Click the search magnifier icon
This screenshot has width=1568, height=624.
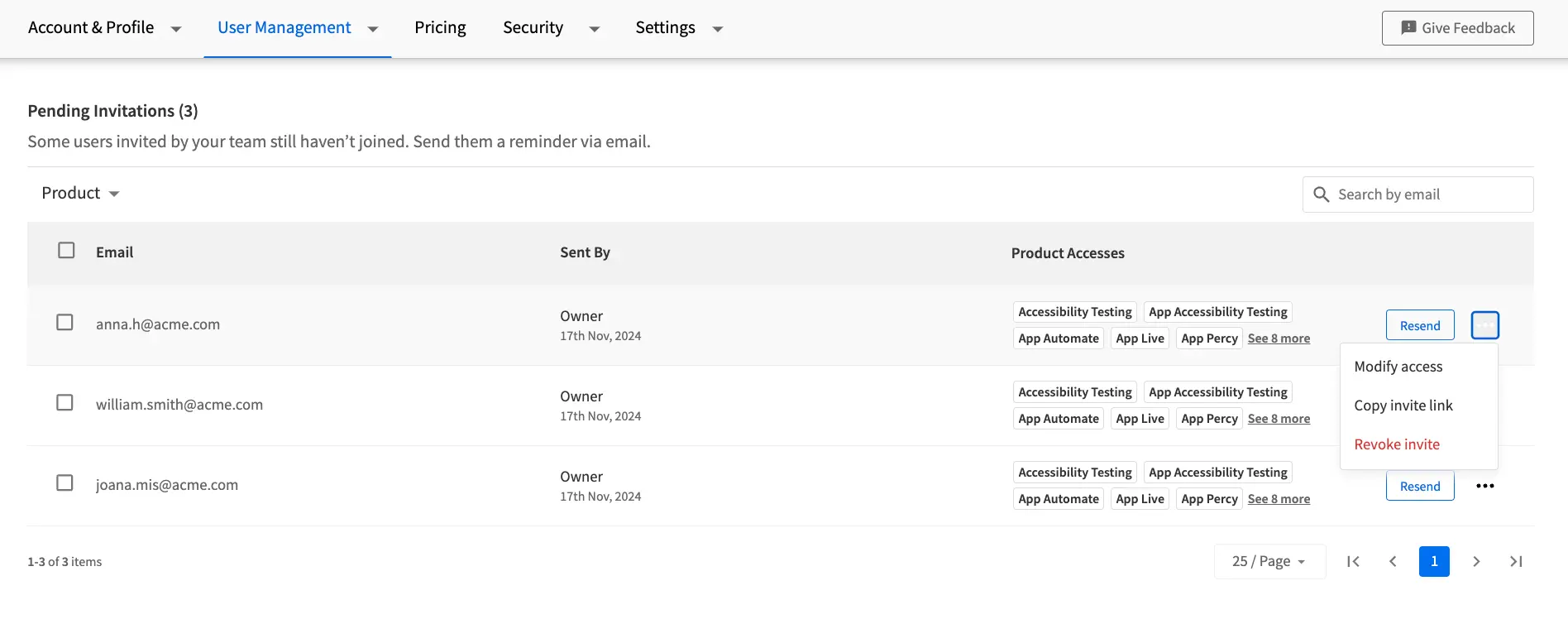click(1322, 194)
